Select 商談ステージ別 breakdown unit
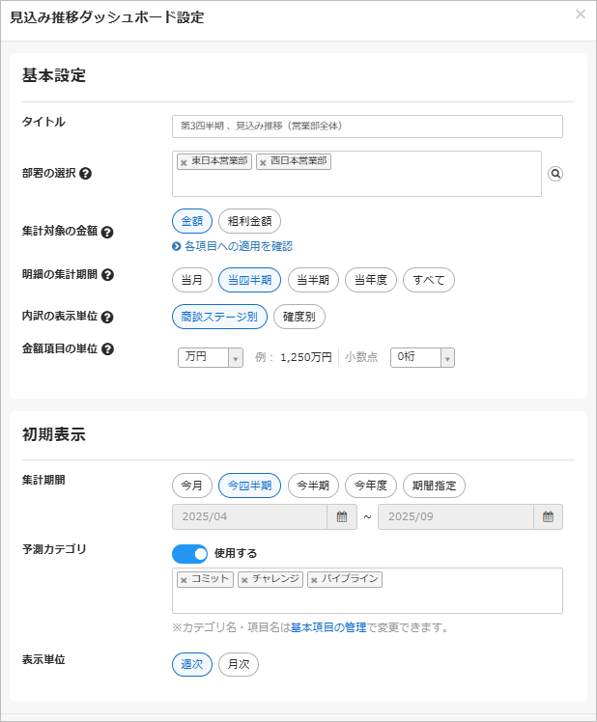 220,317
